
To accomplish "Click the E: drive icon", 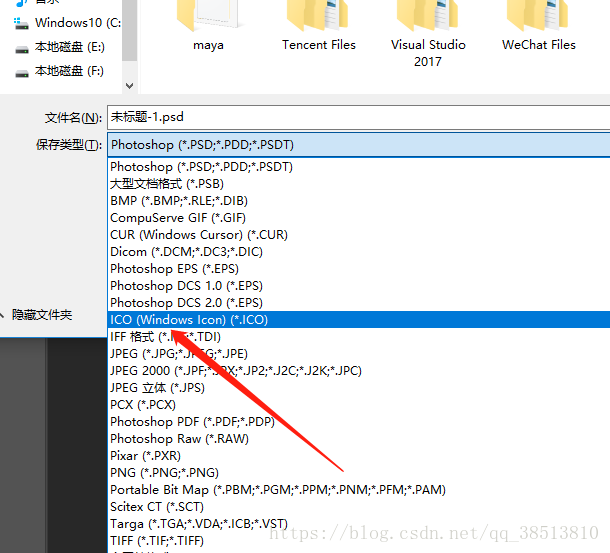I will click(x=22, y=49).
